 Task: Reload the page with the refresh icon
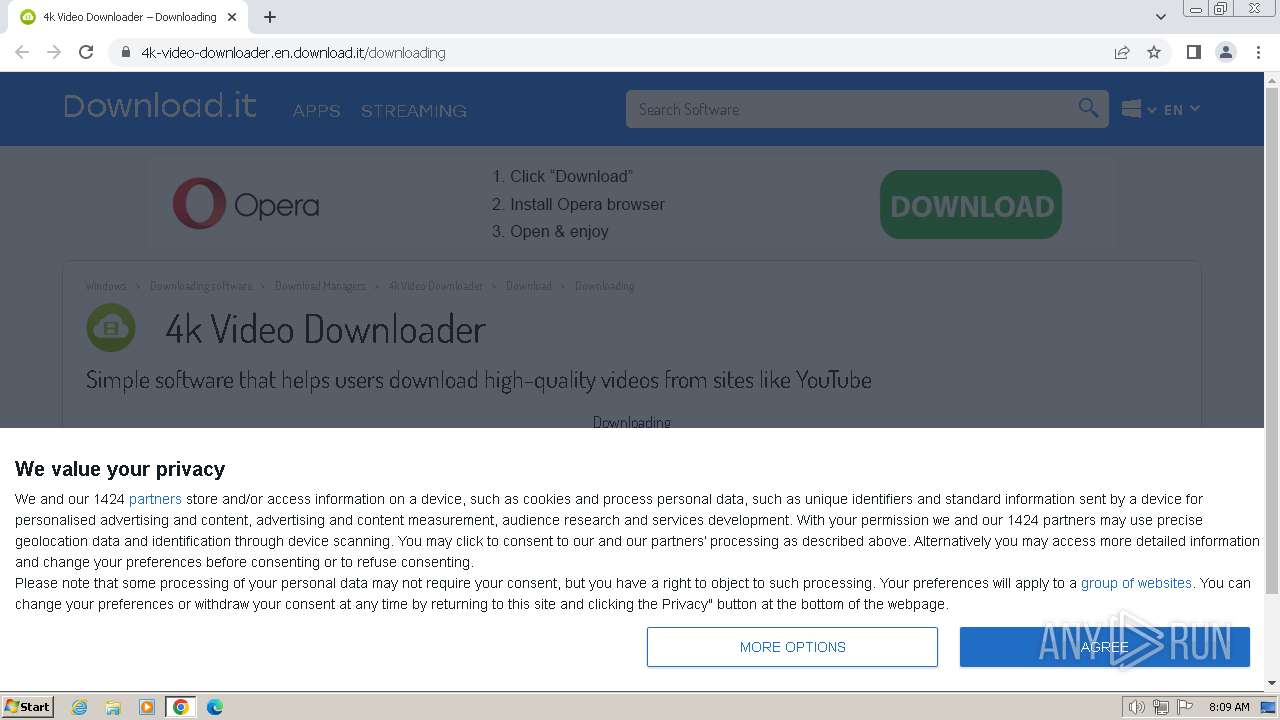pos(86,52)
